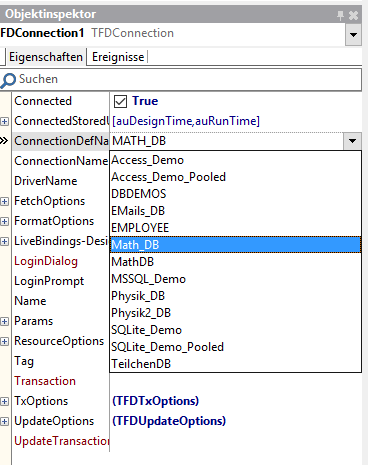
Task: Expand the TxOptions property
Action: pyautogui.click(x=4, y=402)
